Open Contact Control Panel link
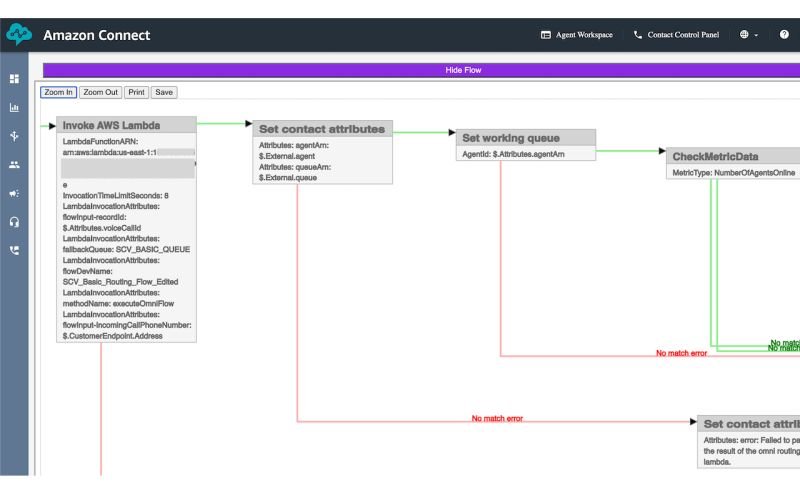This screenshot has height=500, width=800. [x=683, y=35]
